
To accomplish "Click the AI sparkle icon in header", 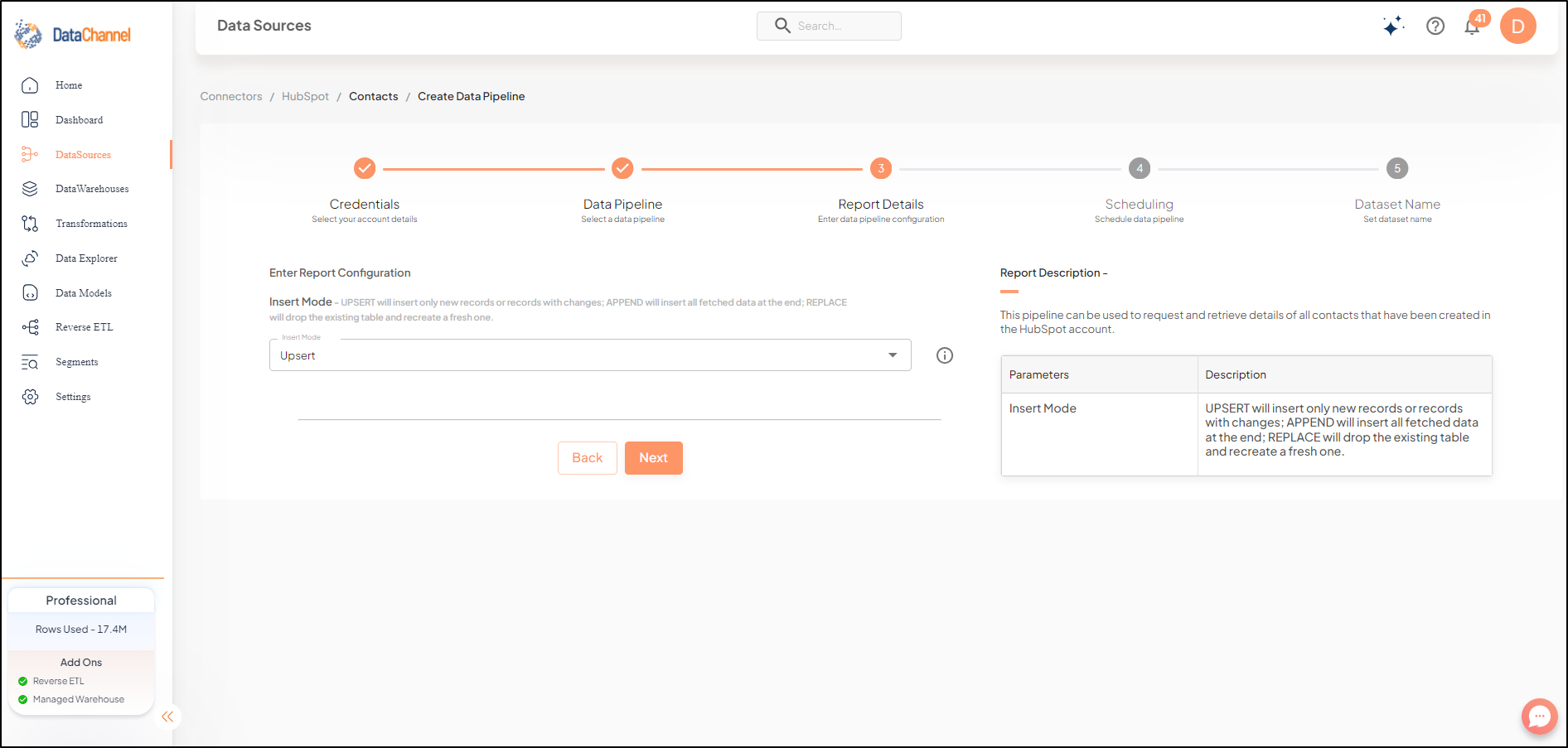I will (x=1393, y=26).
